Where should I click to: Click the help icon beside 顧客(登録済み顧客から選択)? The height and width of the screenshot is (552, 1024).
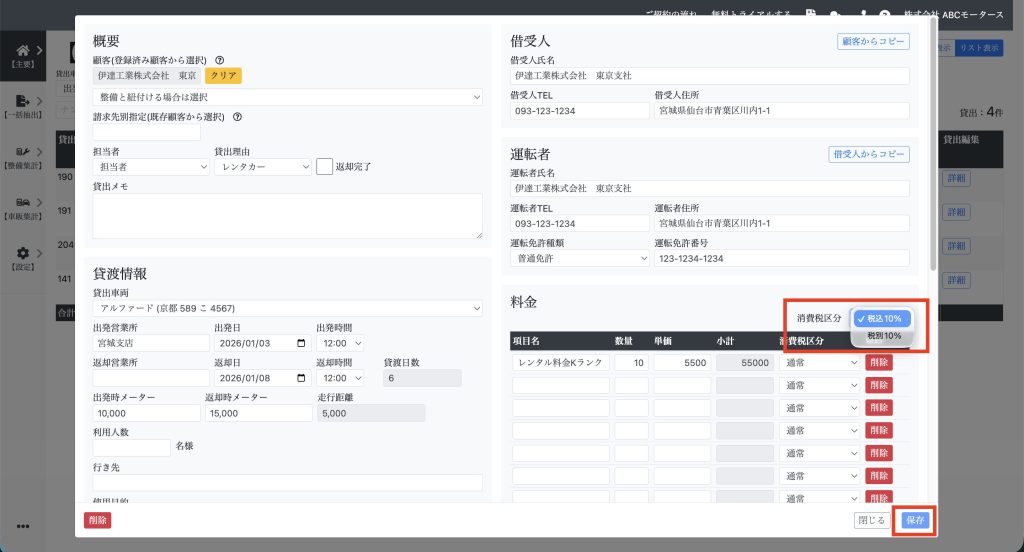point(219,60)
